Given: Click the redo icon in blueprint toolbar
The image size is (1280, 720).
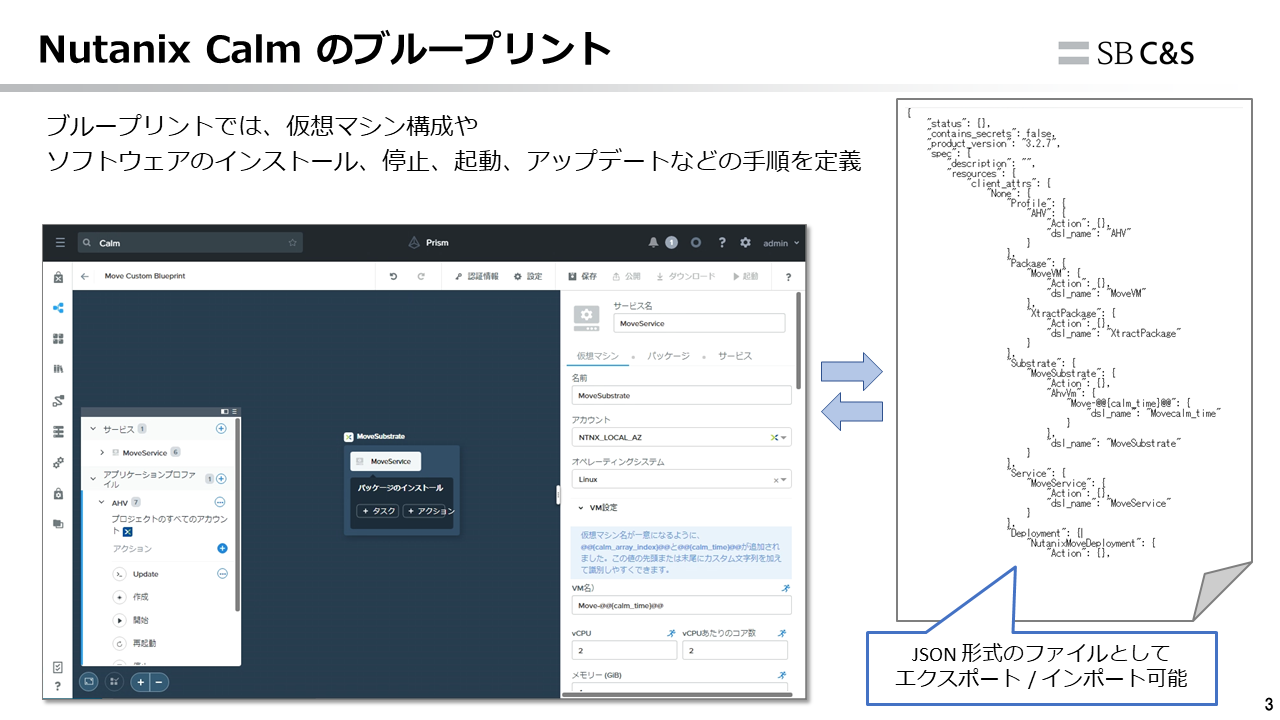Looking at the screenshot, I should point(421,276).
